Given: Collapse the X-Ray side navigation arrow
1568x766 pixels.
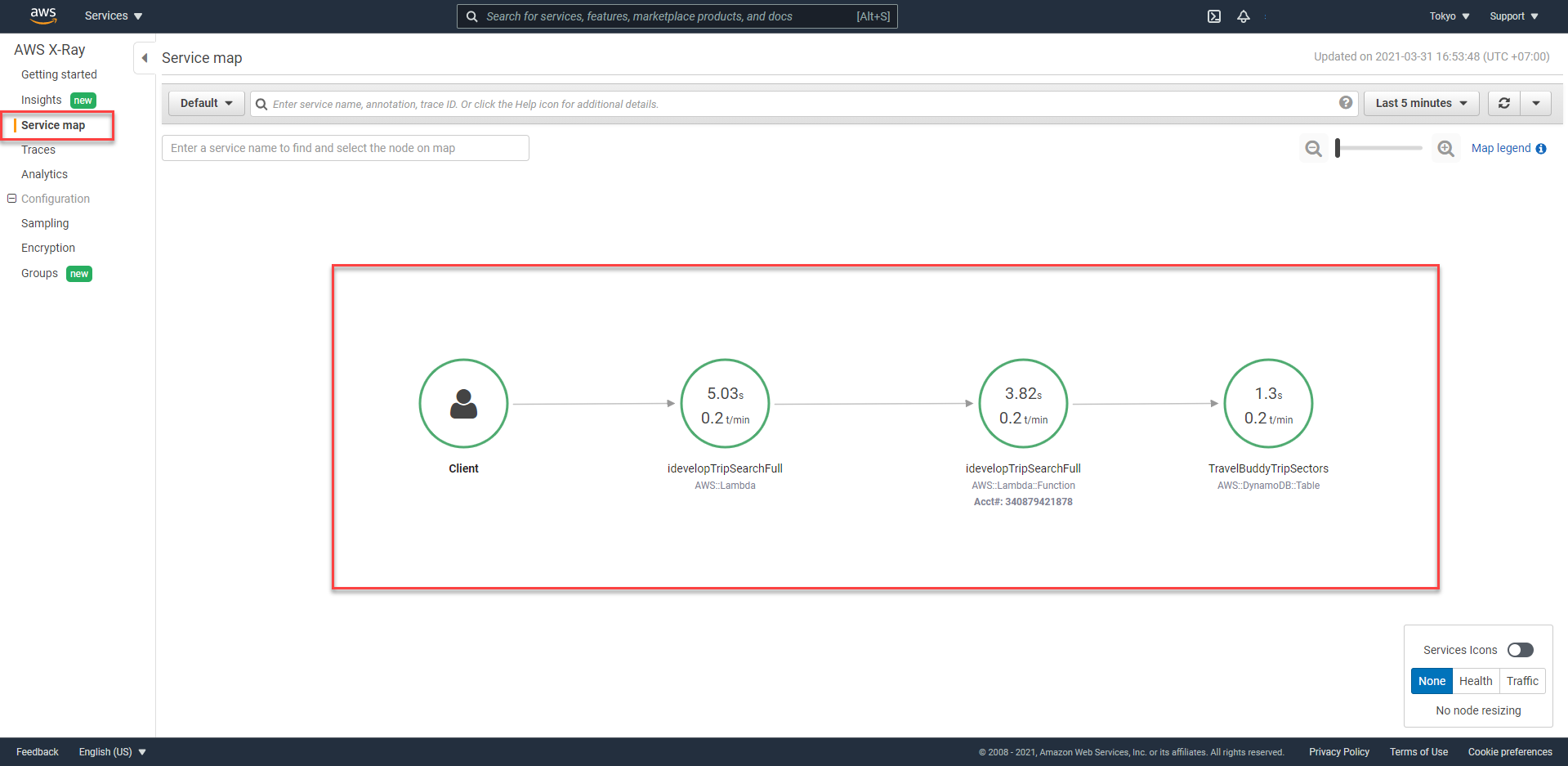Looking at the screenshot, I should click(145, 58).
